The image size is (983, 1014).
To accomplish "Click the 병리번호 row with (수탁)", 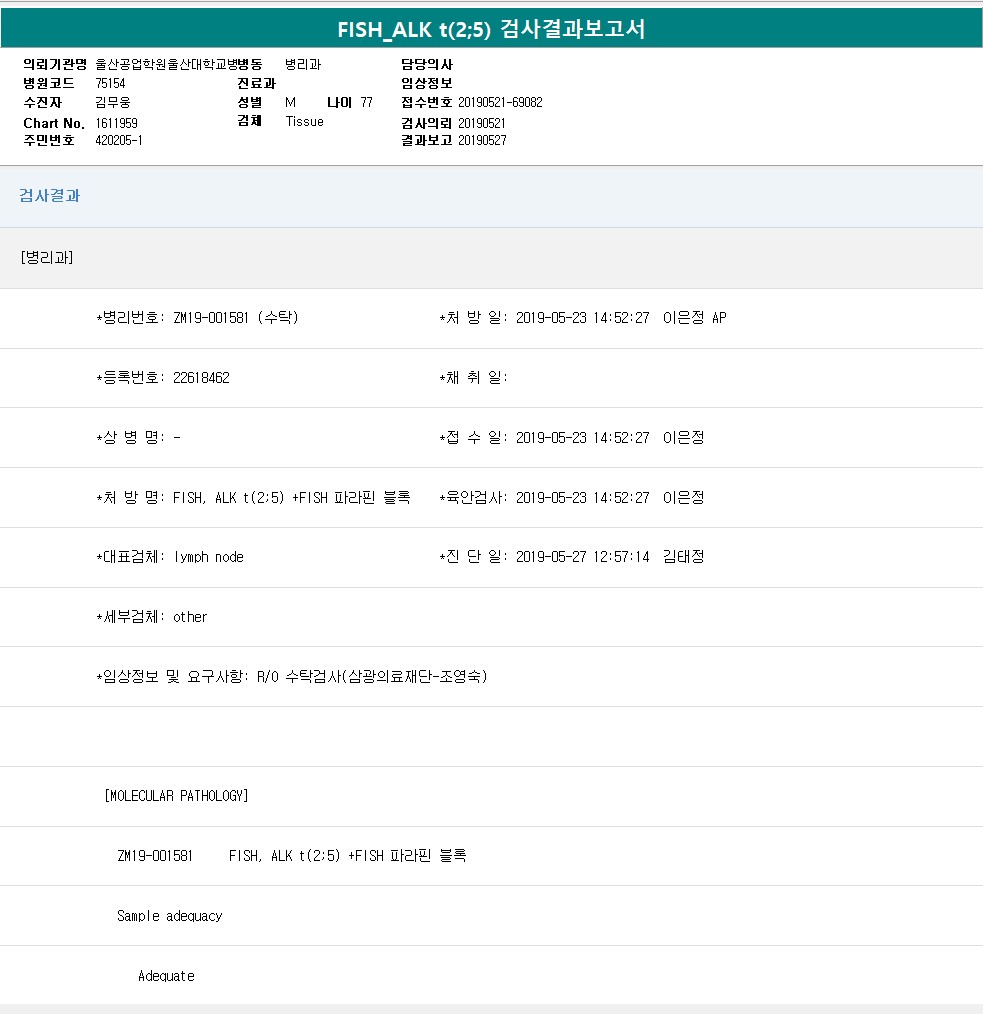I will [197, 318].
